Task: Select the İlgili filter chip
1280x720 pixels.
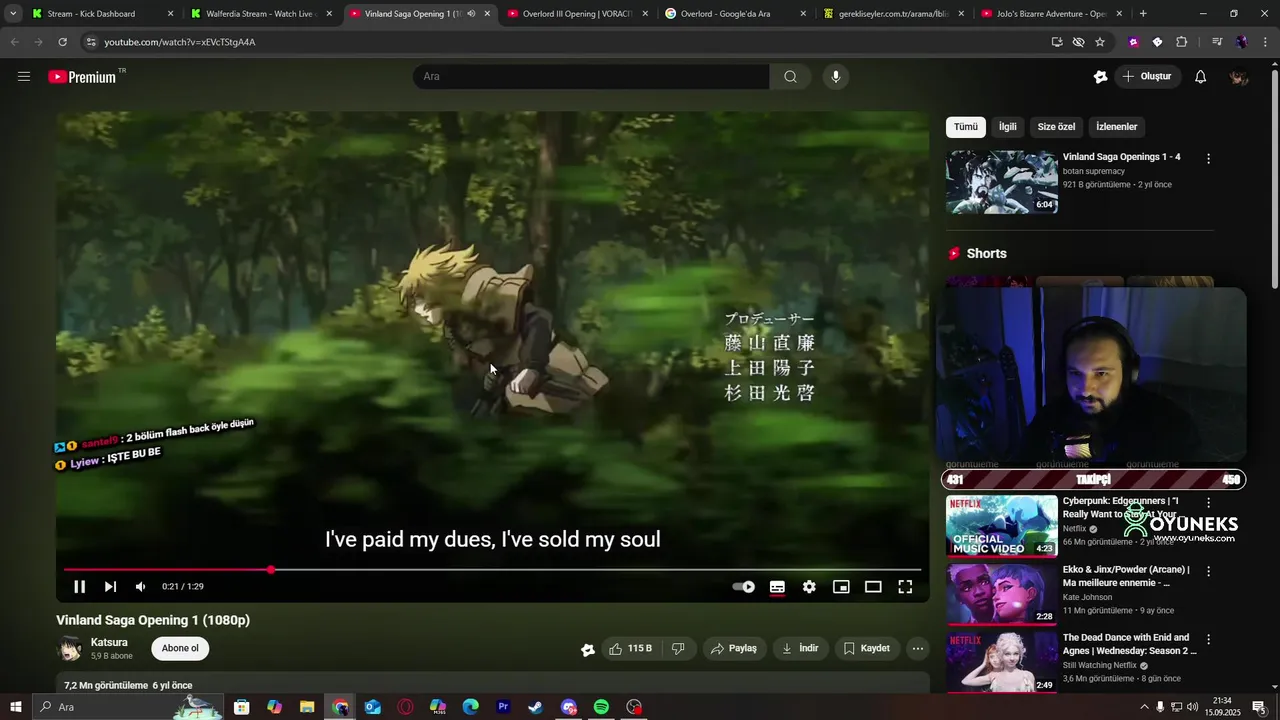Action: click(x=1008, y=127)
